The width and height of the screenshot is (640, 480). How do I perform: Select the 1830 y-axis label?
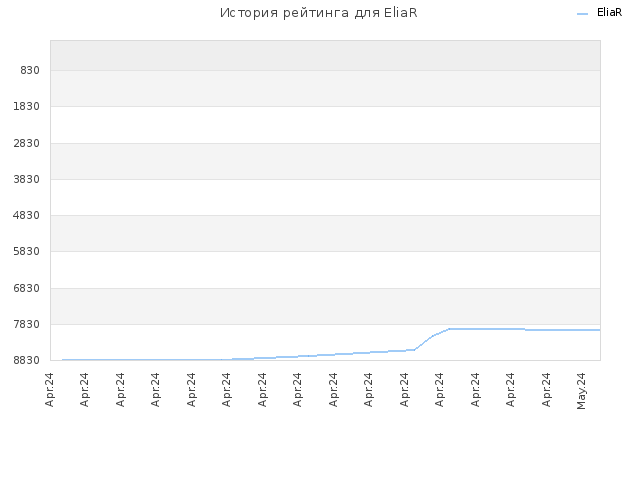tap(27, 107)
